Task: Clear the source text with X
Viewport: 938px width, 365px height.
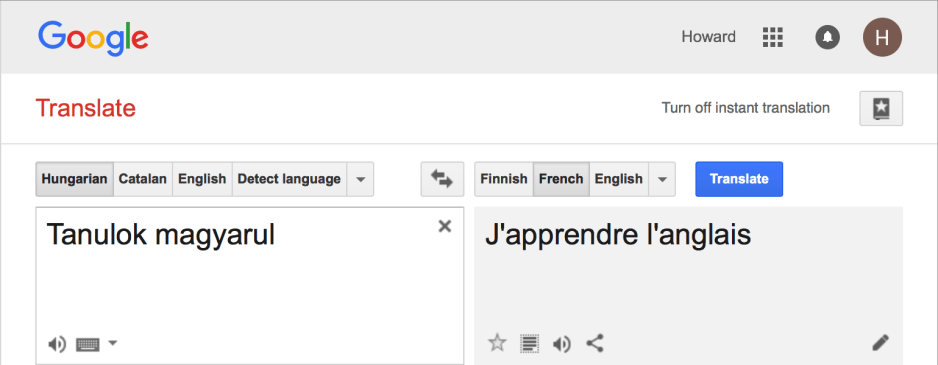Action: tap(444, 226)
